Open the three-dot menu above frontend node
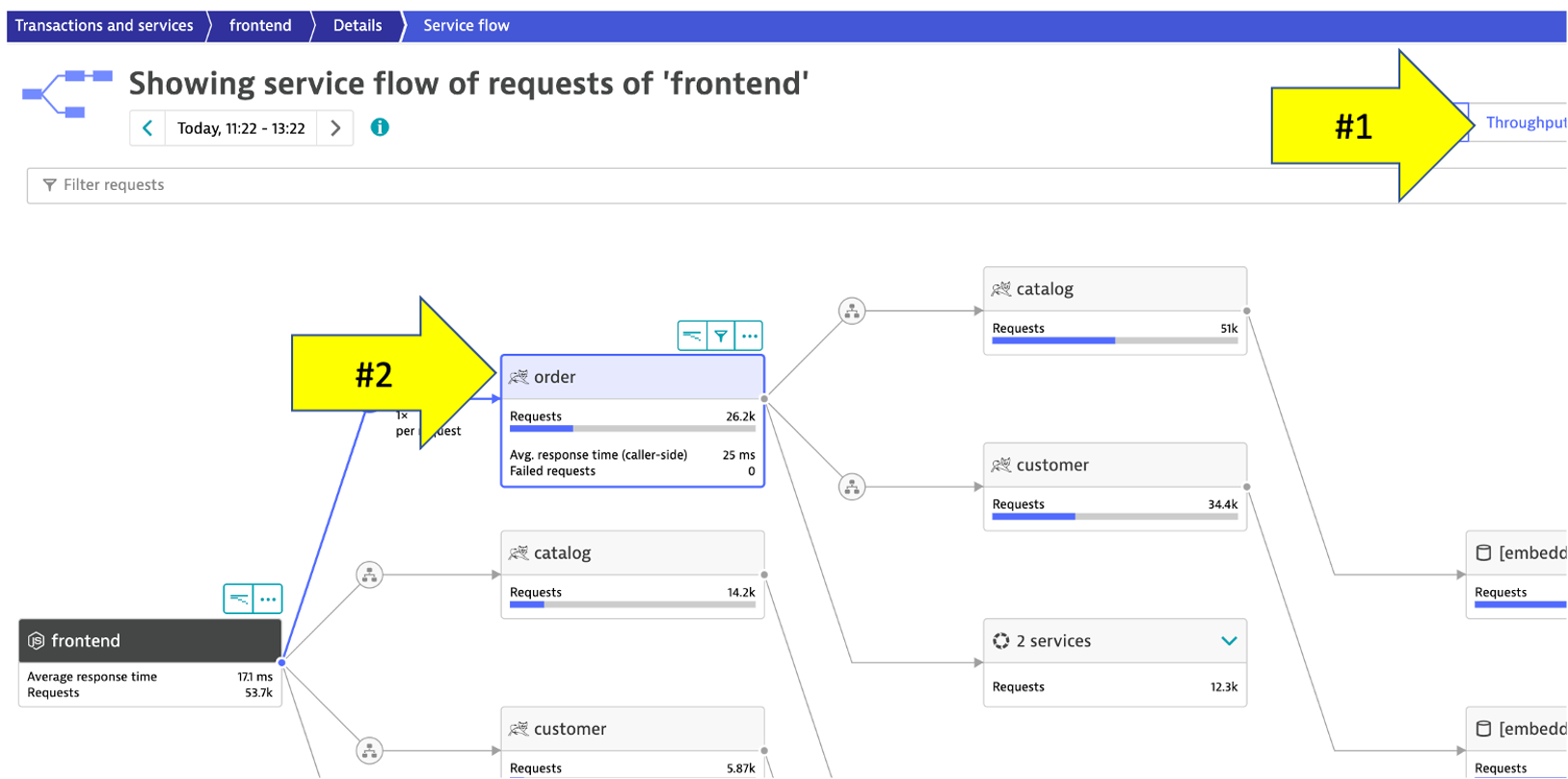The height and width of the screenshot is (779, 1568). pos(268,599)
